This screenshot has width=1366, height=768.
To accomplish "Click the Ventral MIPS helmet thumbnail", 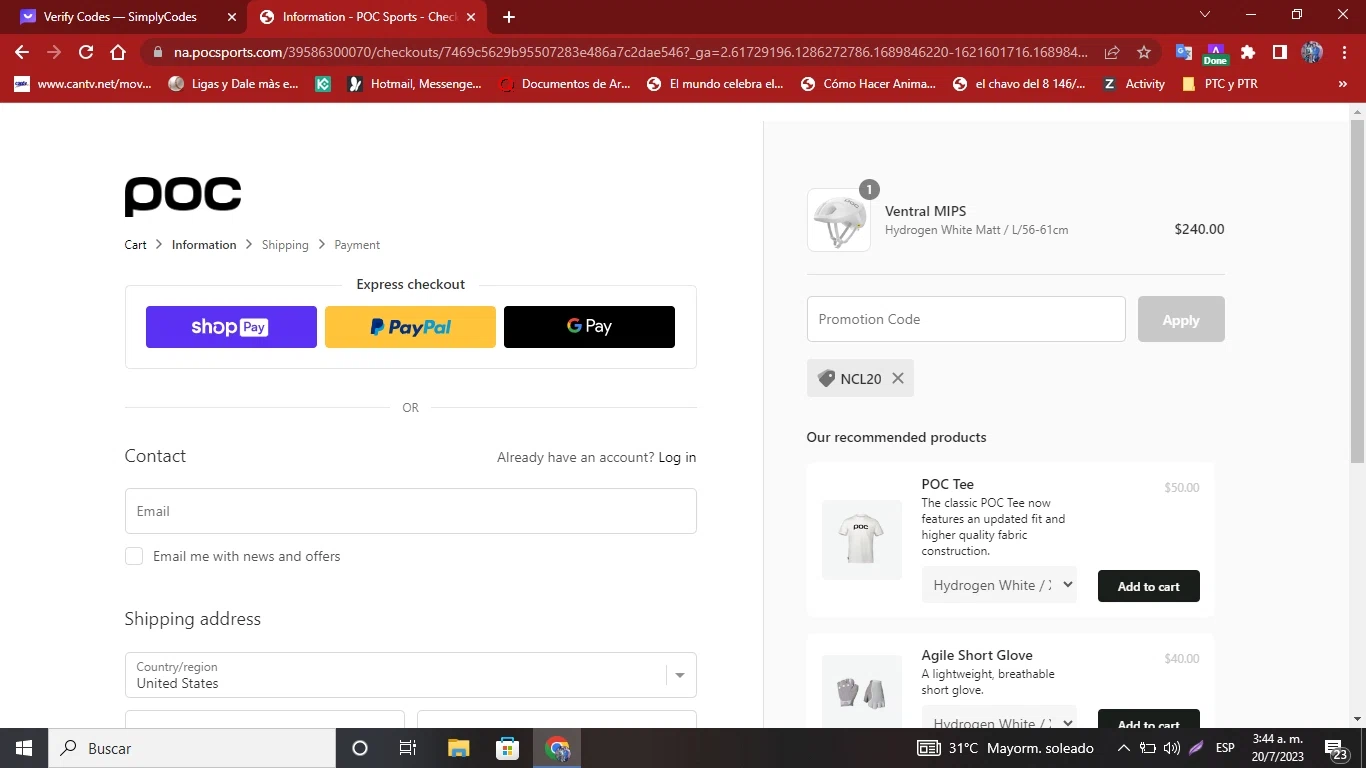I will tap(839, 220).
